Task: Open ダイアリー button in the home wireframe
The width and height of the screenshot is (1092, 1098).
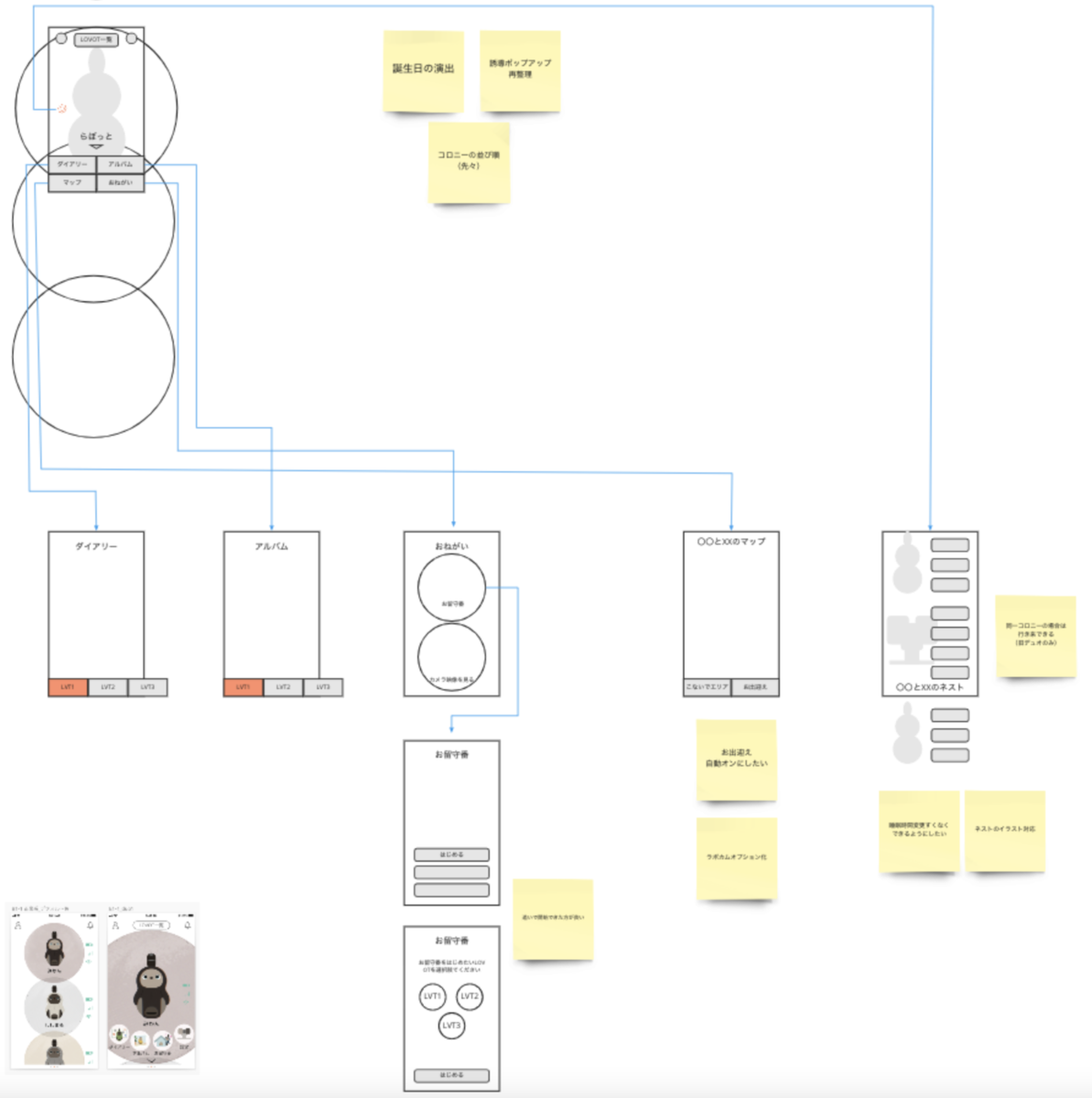Action: point(72,165)
